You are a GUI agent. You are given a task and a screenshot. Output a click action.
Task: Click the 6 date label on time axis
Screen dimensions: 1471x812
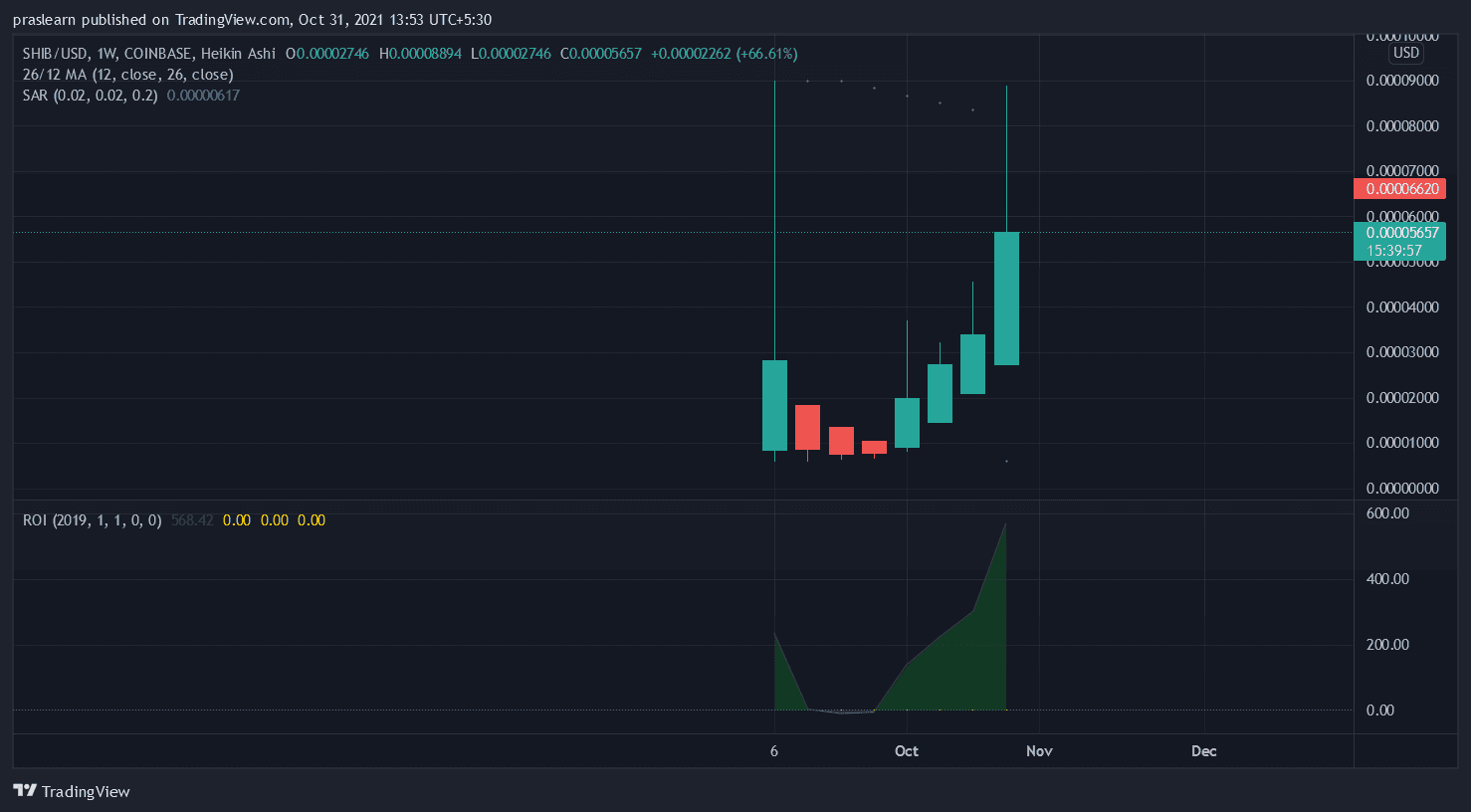pyautogui.click(x=774, y=751)
